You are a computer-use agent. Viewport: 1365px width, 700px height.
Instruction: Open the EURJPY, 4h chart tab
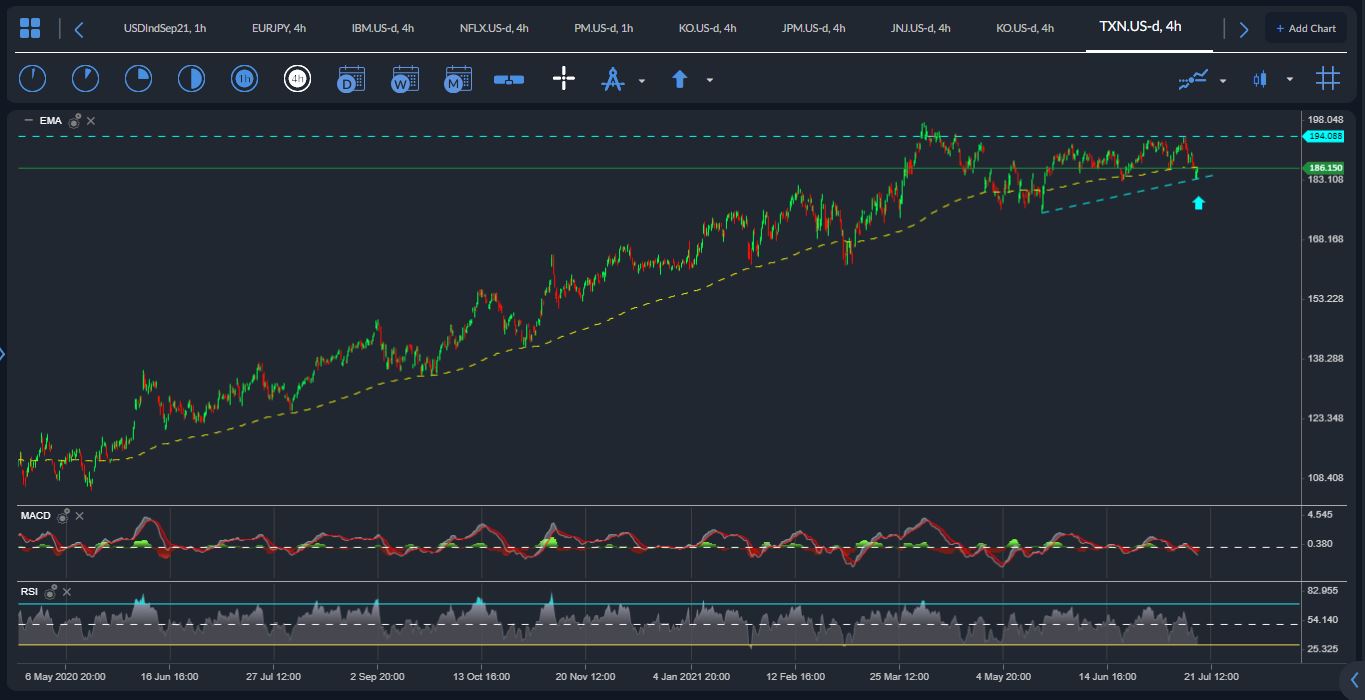click(279, 28)
